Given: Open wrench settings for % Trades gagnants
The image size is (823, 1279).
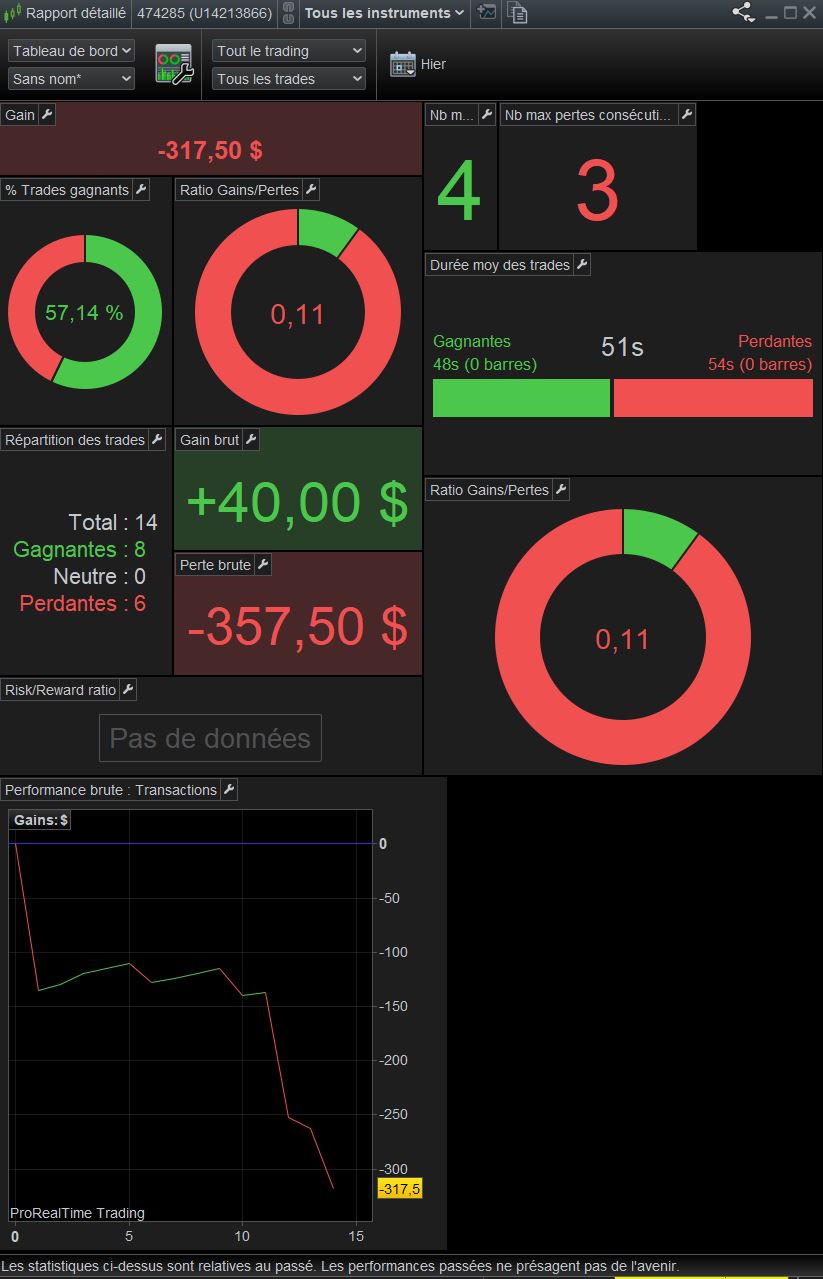Looking at the screenshot, I should pyautogui.click(x=141, y=190).
